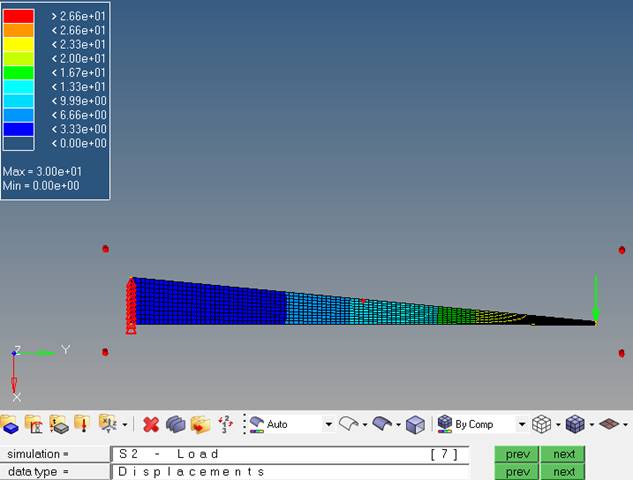
Task: Click next button for simulation
Action: pyautogui.click(x=563, y=454)
